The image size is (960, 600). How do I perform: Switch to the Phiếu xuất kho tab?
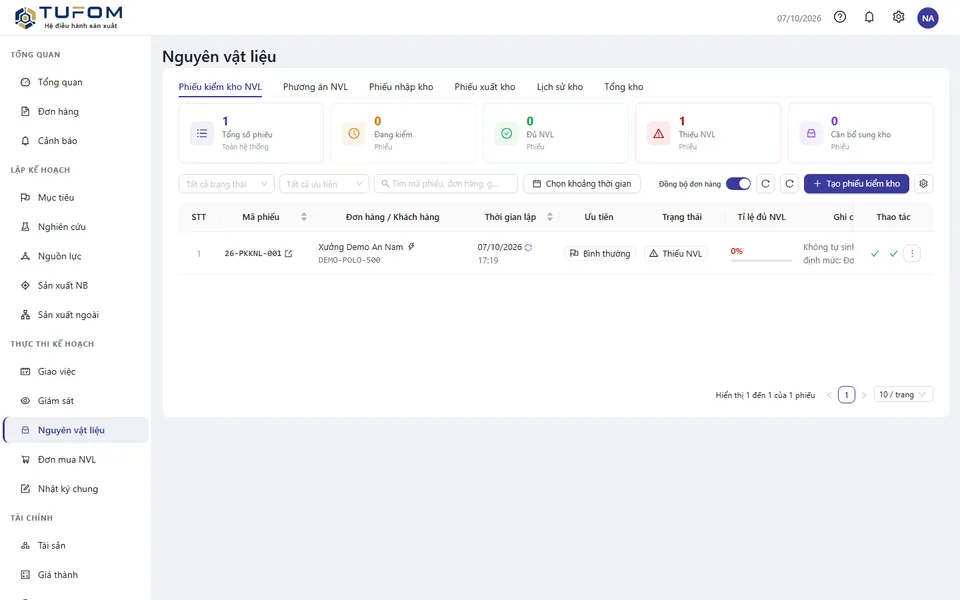pyautogui.click(x=485, y=87)
